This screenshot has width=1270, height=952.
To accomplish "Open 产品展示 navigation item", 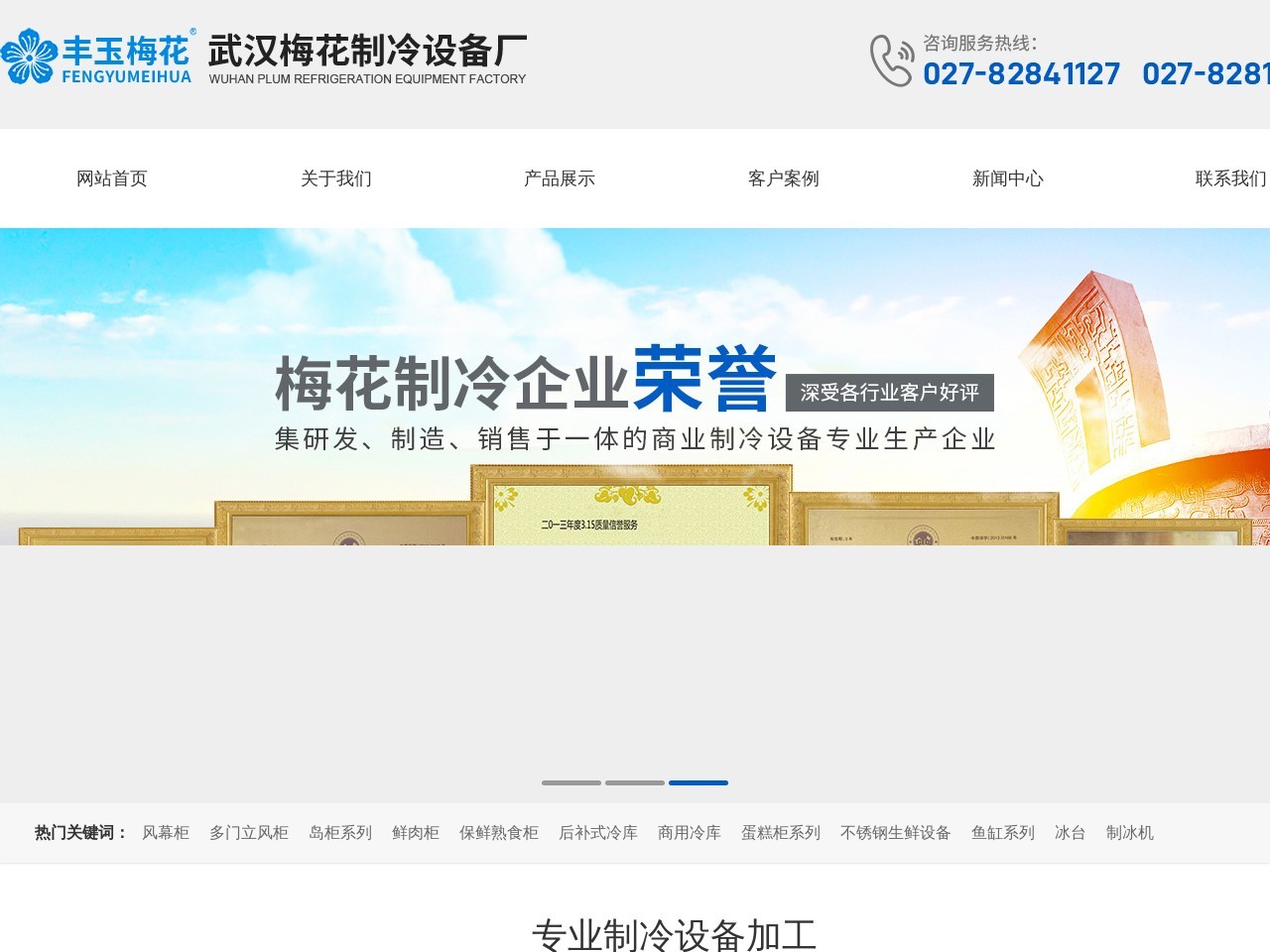I will point(560,178).
